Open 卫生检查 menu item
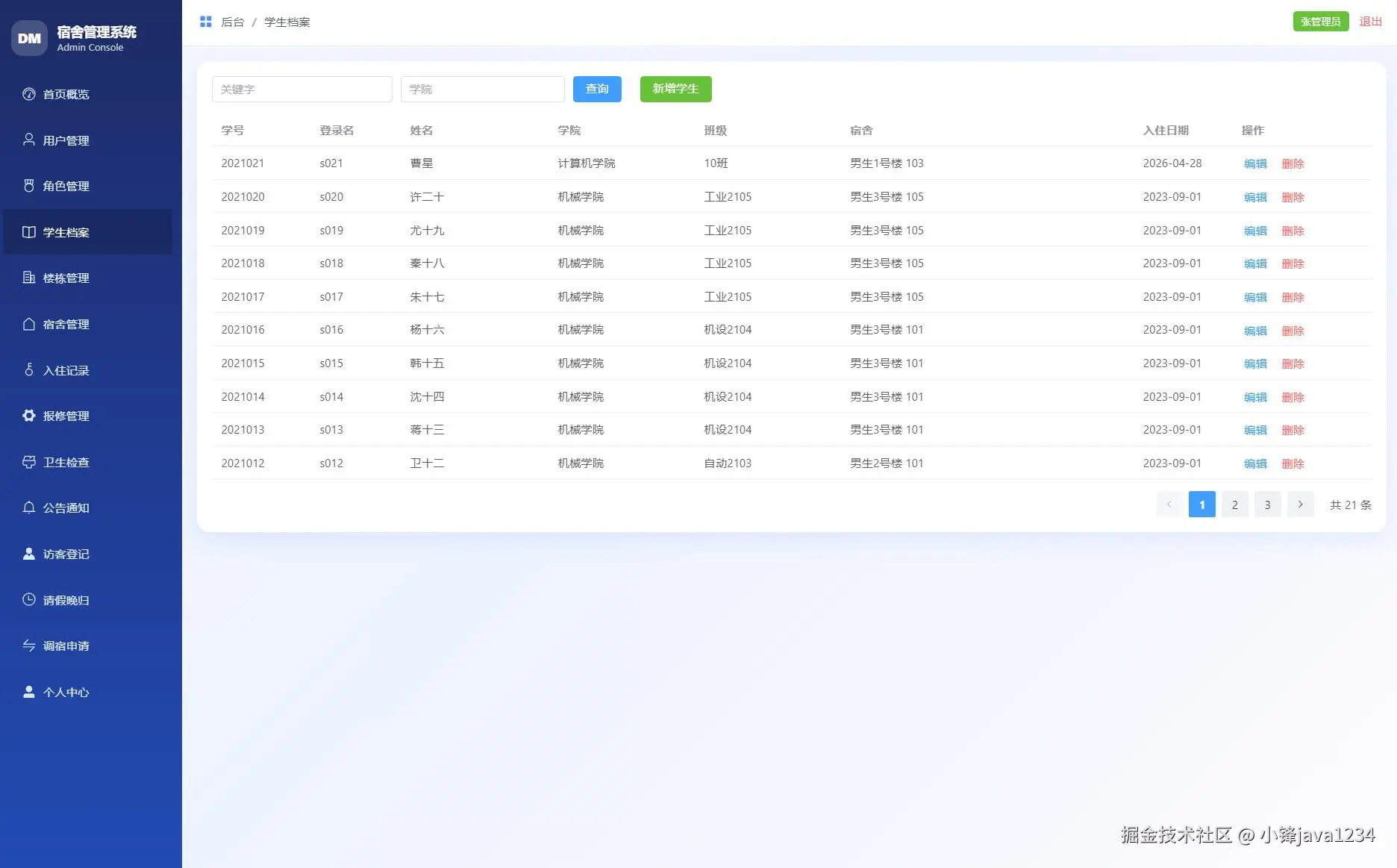The width and height of the screenshot is (1397, 868). point(88,462)
